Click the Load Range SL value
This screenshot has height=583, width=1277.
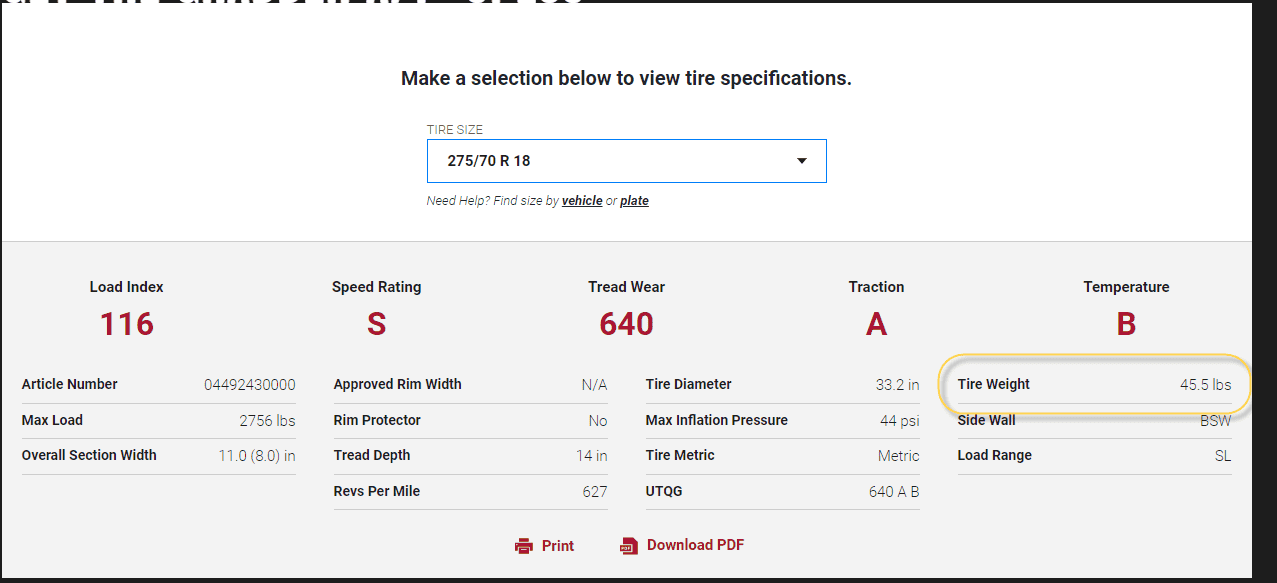[1222, 456]
